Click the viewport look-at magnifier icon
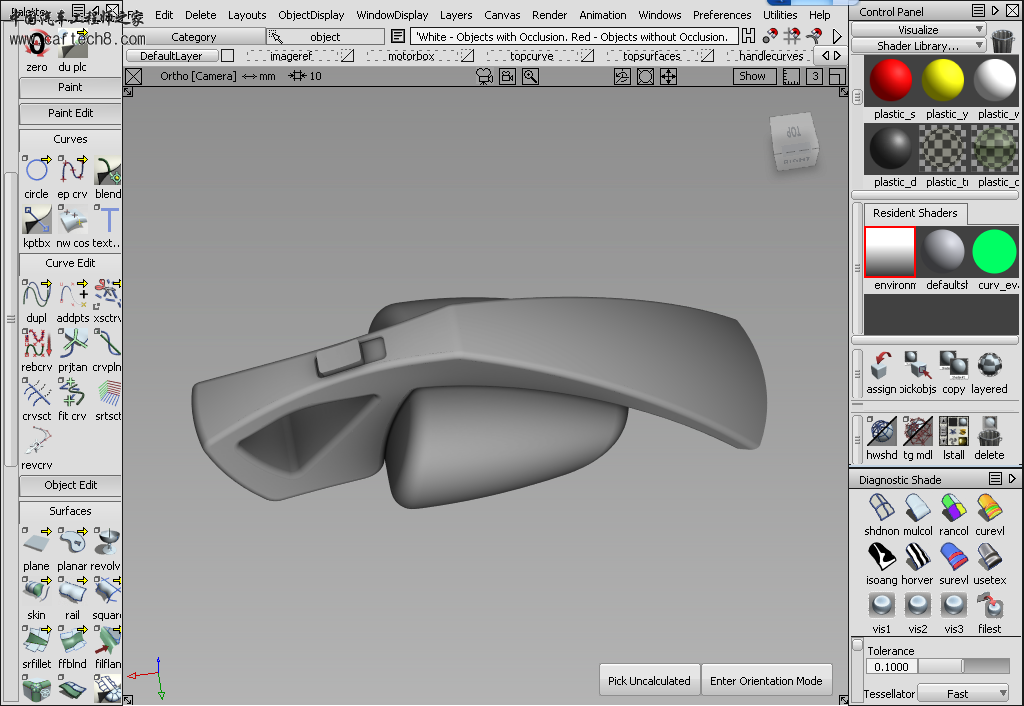 [530, 76]
